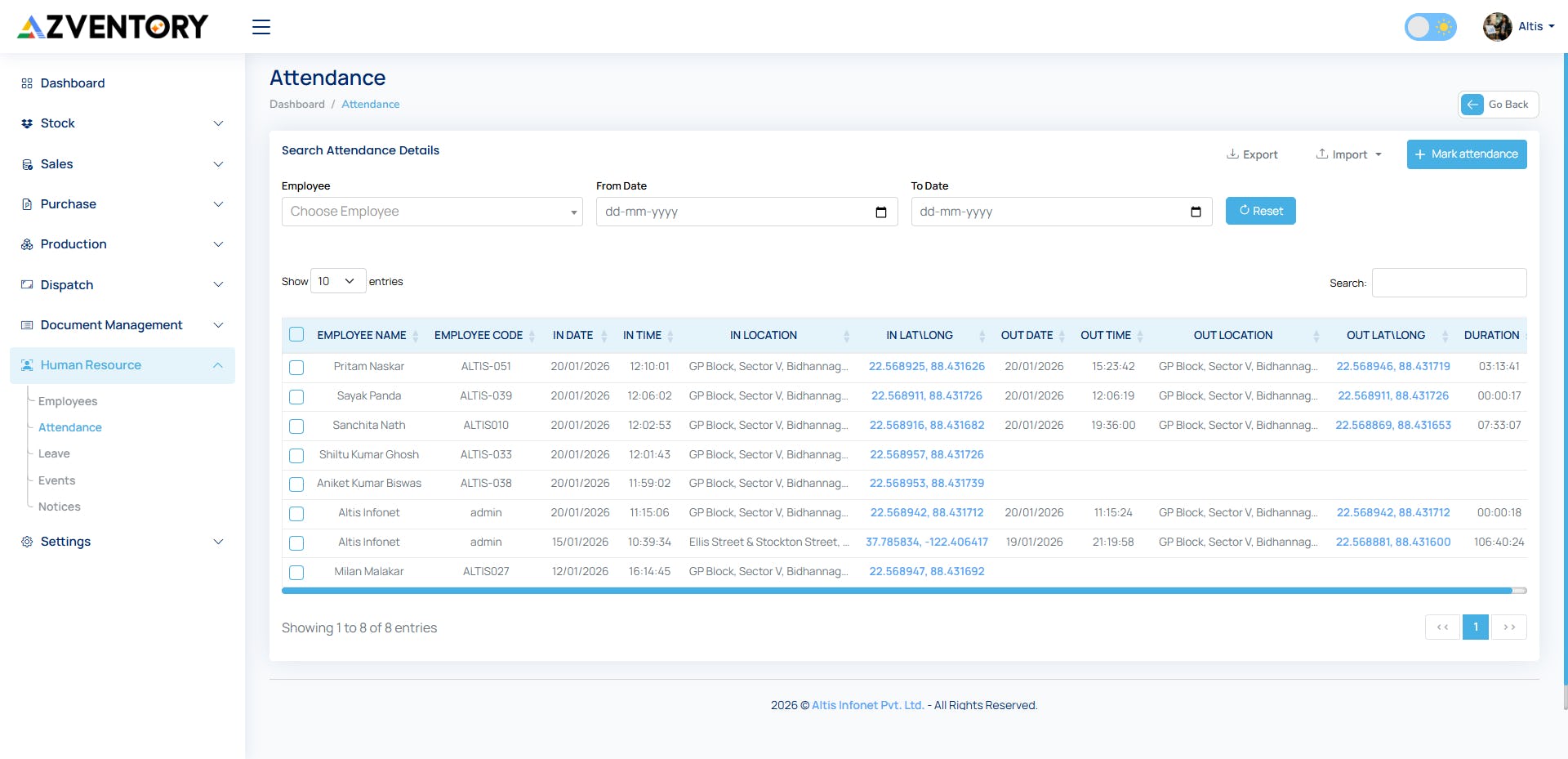Select the Stock sidebar icon
Screen dimensions: 1568x759
(26, 123)
